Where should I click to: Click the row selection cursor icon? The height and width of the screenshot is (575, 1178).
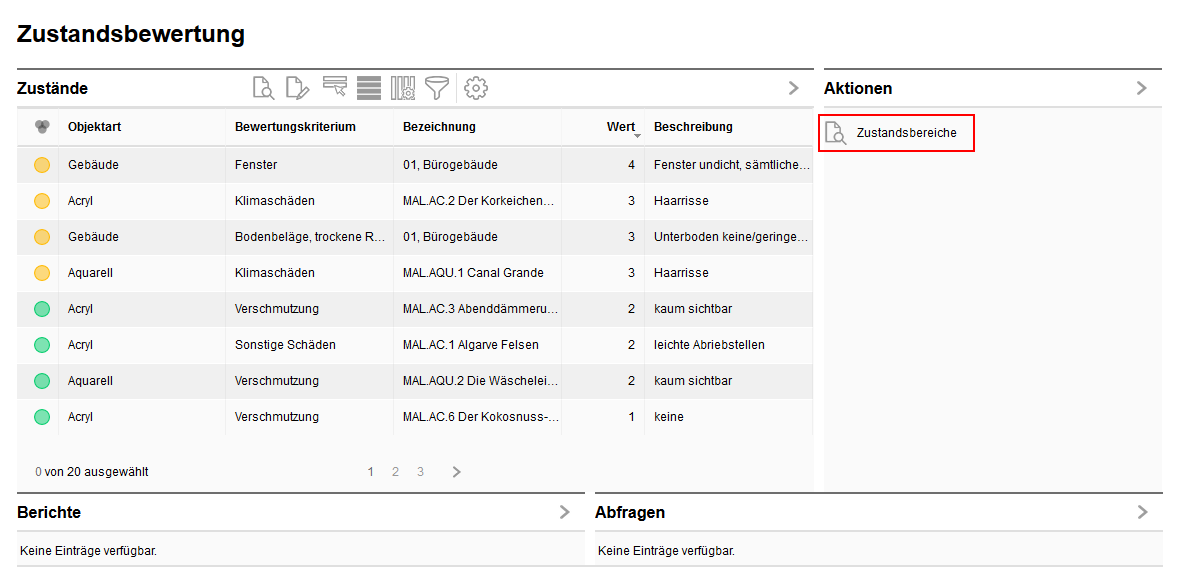[334, 88]
